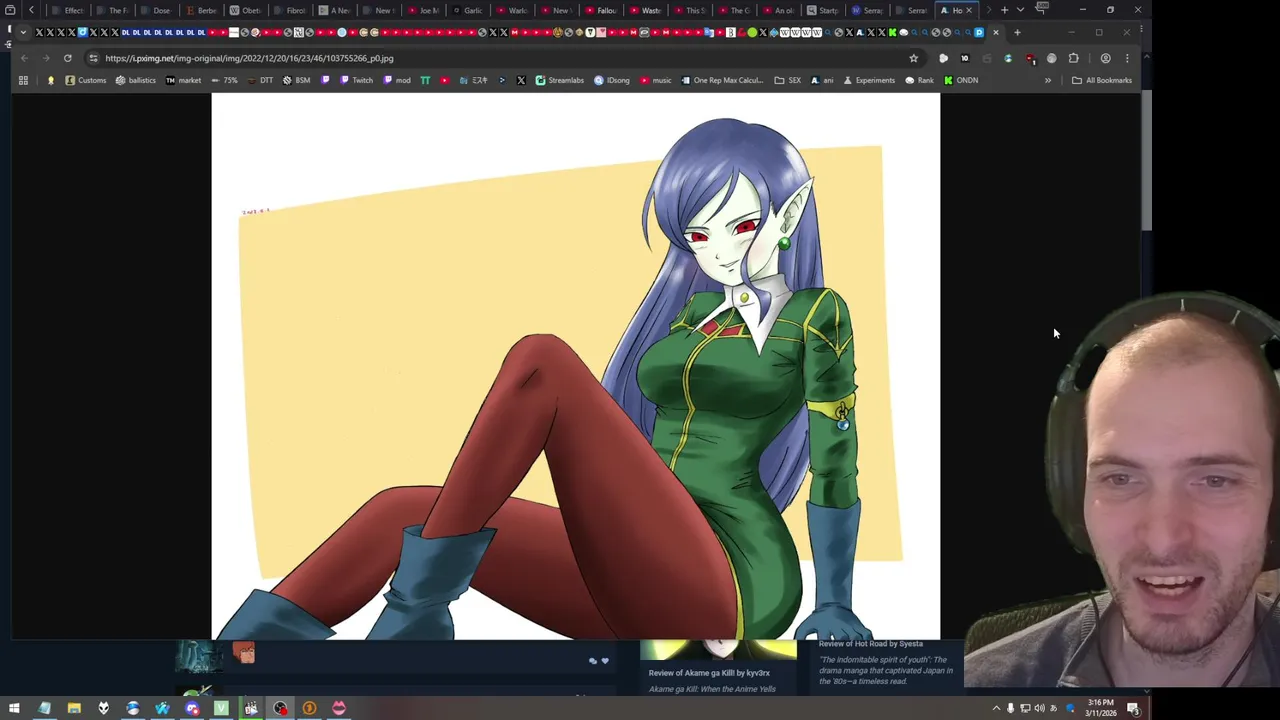Open Review of Akame ga Kill! article

pos(709,673)
